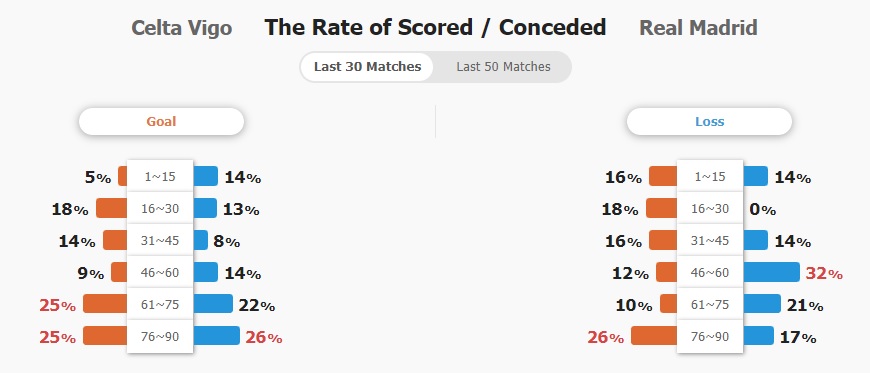Click the Goal panel 1~15 interval label
Image resolution: width=870 pixels, height=373 pixels.
tap(160, 177)
